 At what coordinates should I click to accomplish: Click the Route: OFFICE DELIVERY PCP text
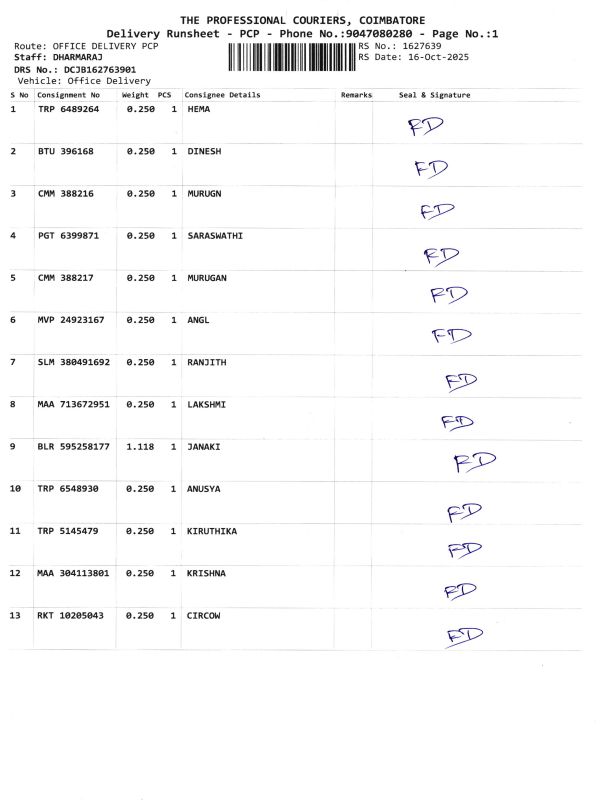coord(85,47)
